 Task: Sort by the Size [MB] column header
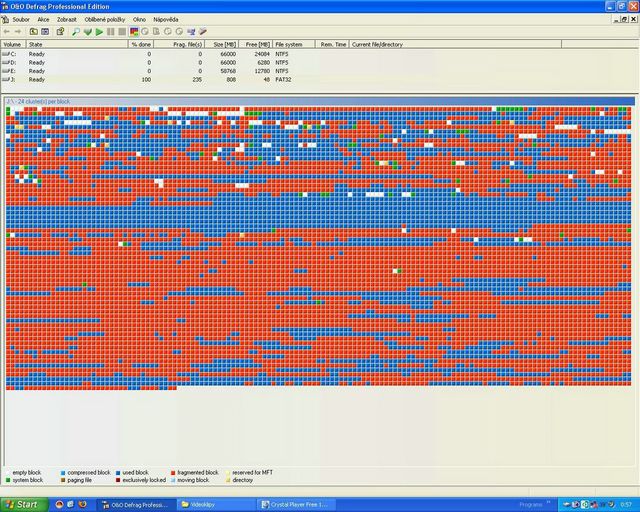[x=221, y=44]
